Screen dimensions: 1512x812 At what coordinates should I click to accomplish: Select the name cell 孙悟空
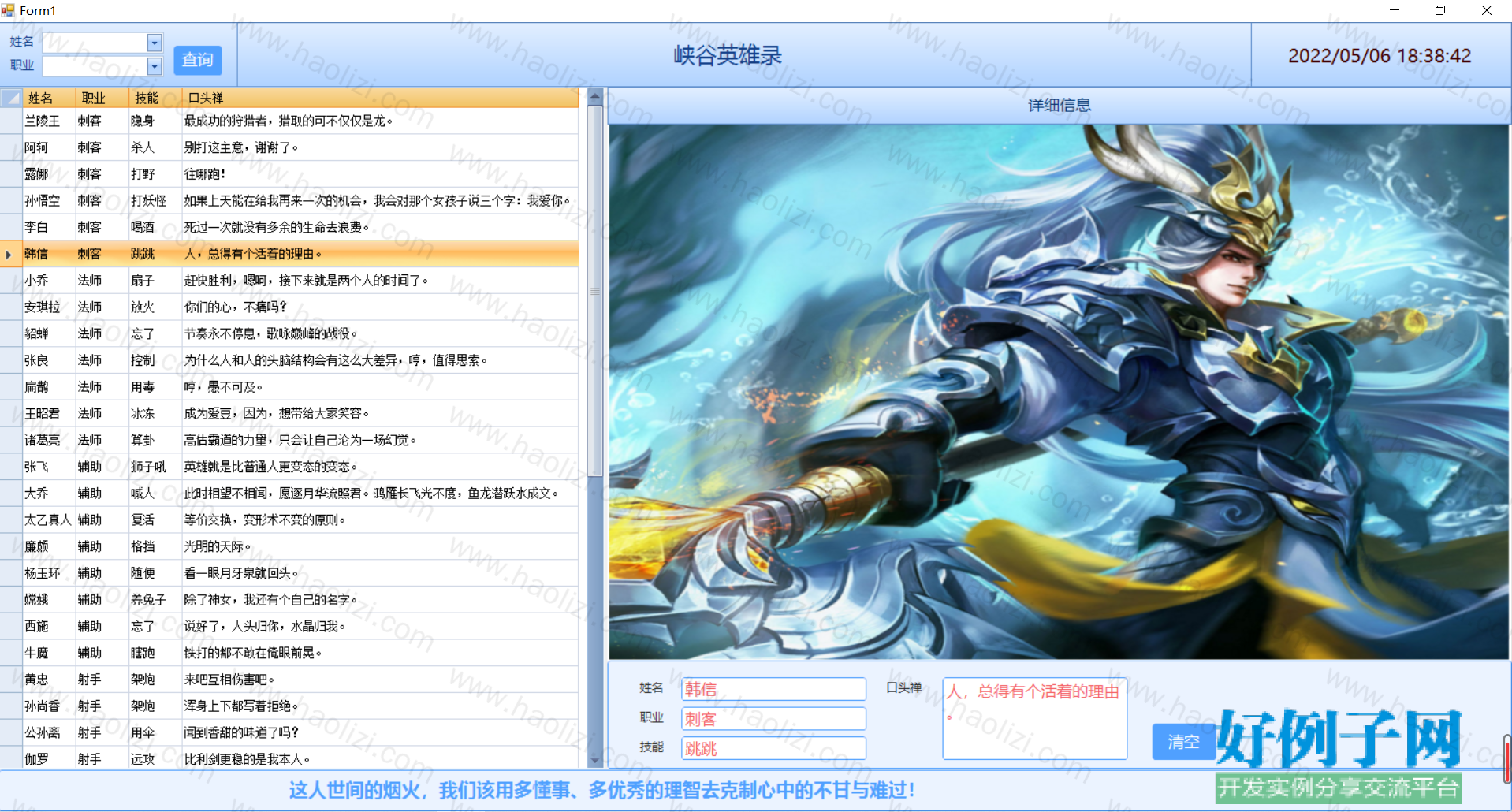[x=49, y=201]
